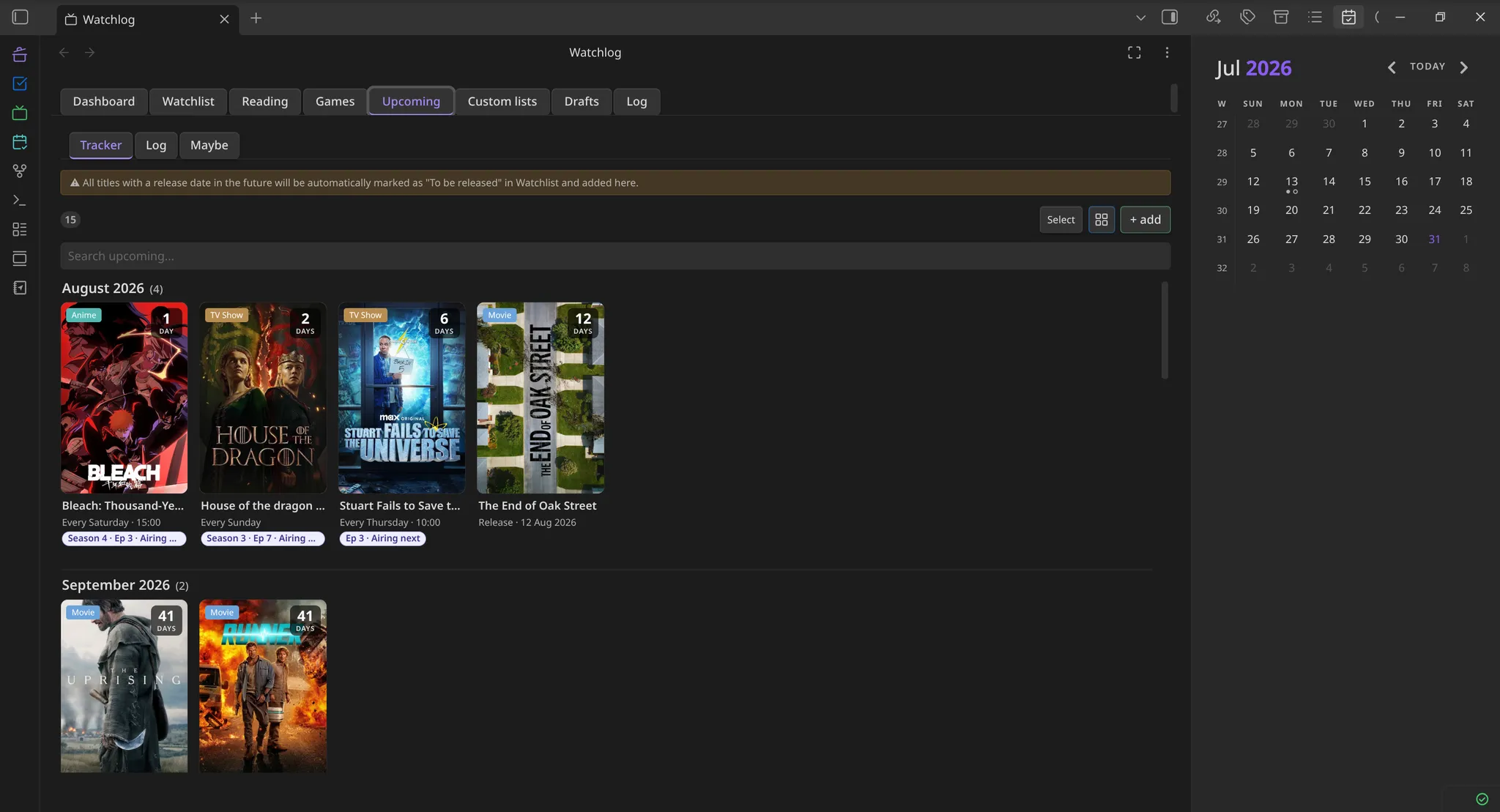Open graph view from the ribbon

20,171
